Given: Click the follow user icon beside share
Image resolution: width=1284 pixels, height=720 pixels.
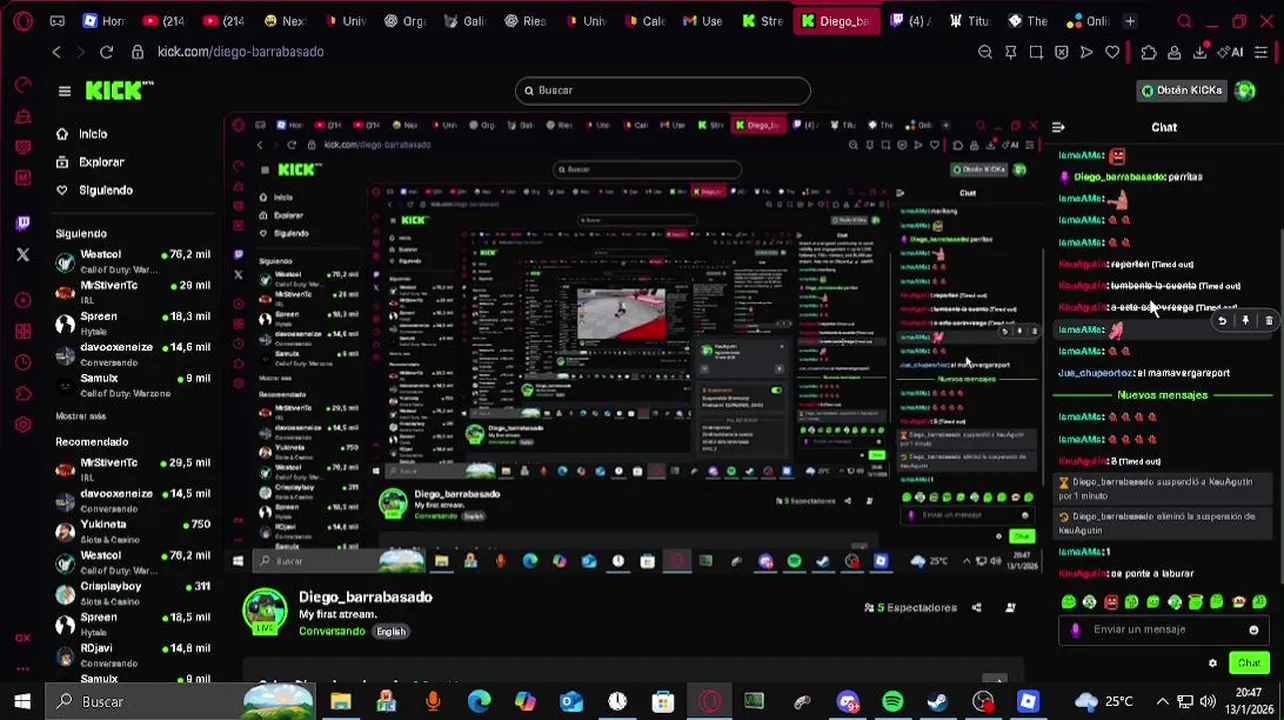Looking at the screenshot, I should click(1010, 608).
